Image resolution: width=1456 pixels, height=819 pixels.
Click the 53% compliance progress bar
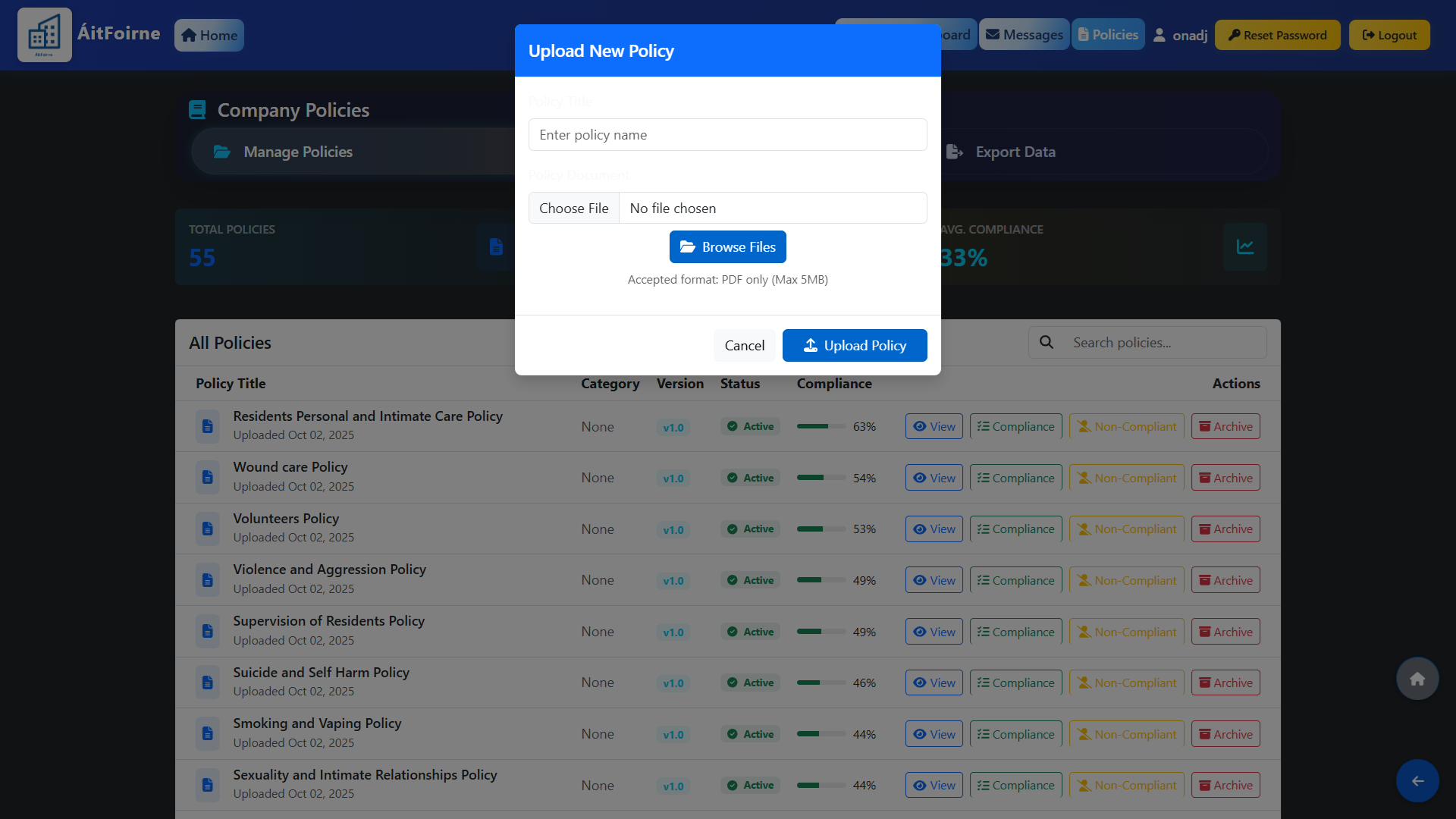click(821, 529)
